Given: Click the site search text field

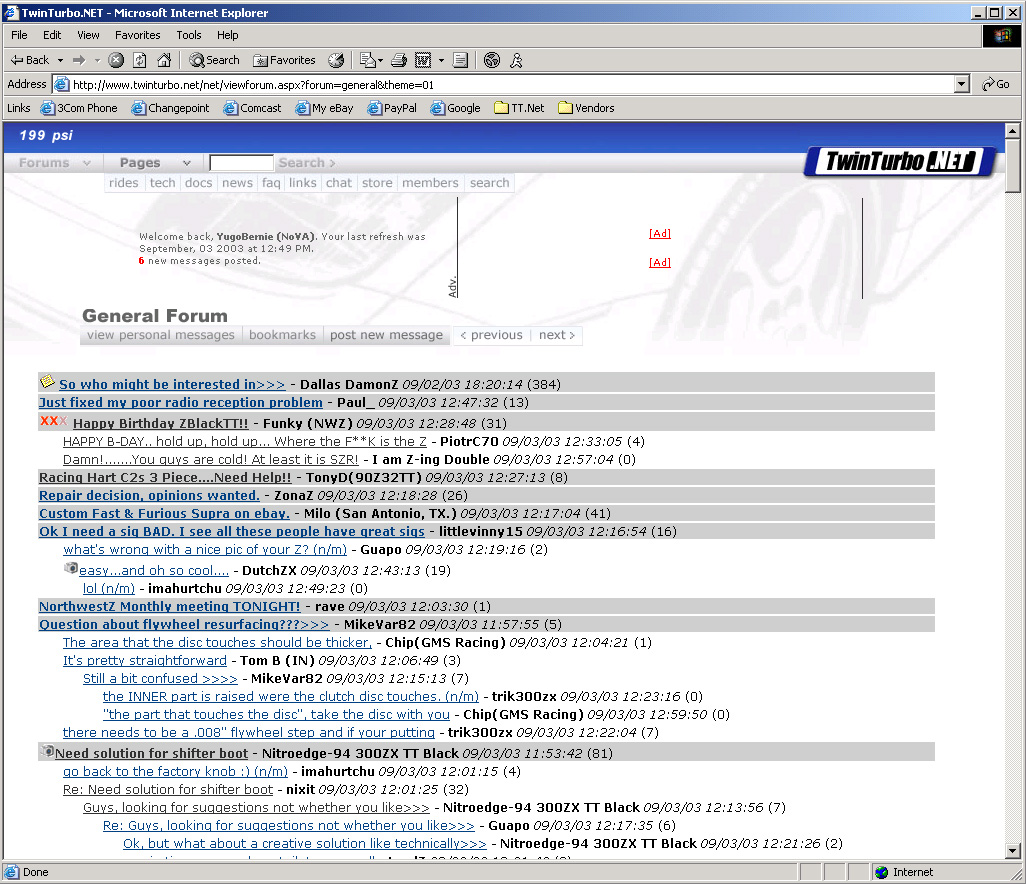Looking at the screenshot, I should pos(241,163).
